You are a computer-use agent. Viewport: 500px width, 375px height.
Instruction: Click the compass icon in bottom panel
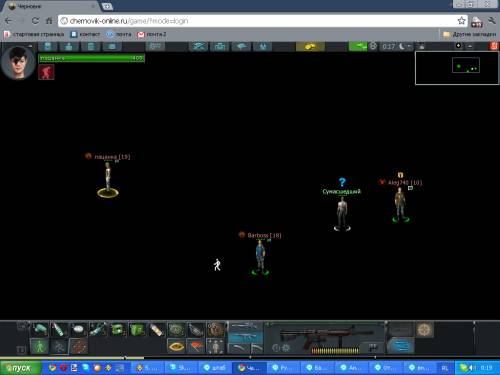click(x=424, y=329)
